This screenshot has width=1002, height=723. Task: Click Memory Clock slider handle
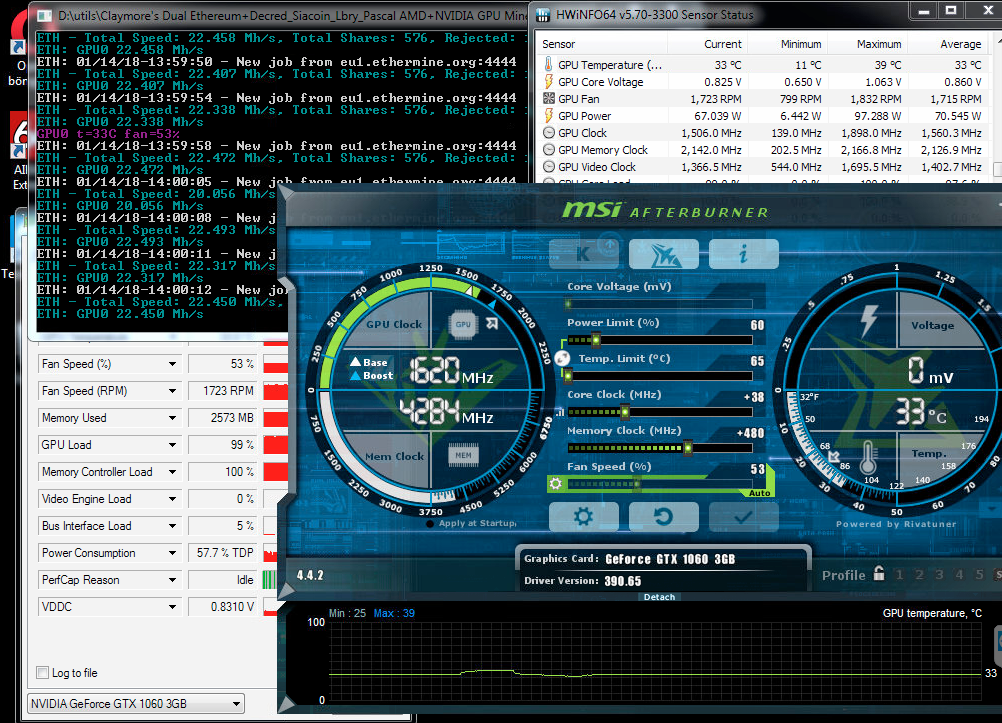pos(688,448)
